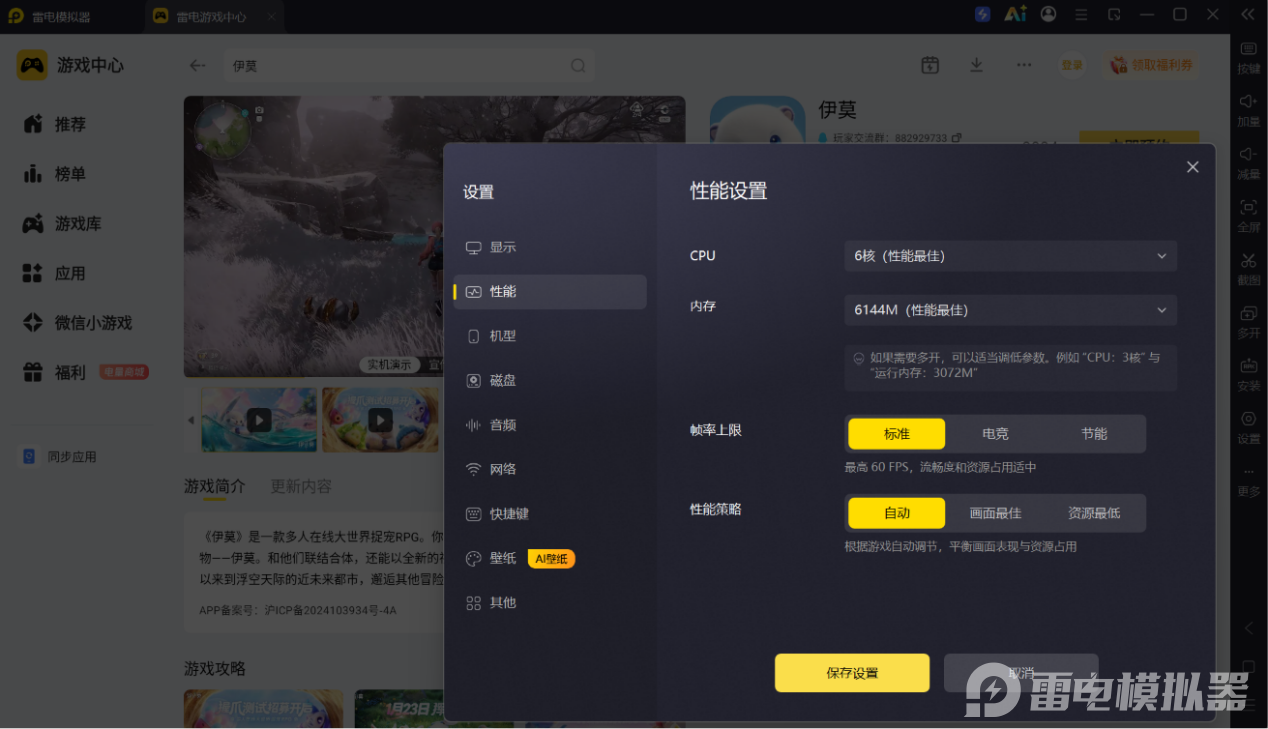
Task: Select the 性能 settings section
Action: tap(549, 292)
